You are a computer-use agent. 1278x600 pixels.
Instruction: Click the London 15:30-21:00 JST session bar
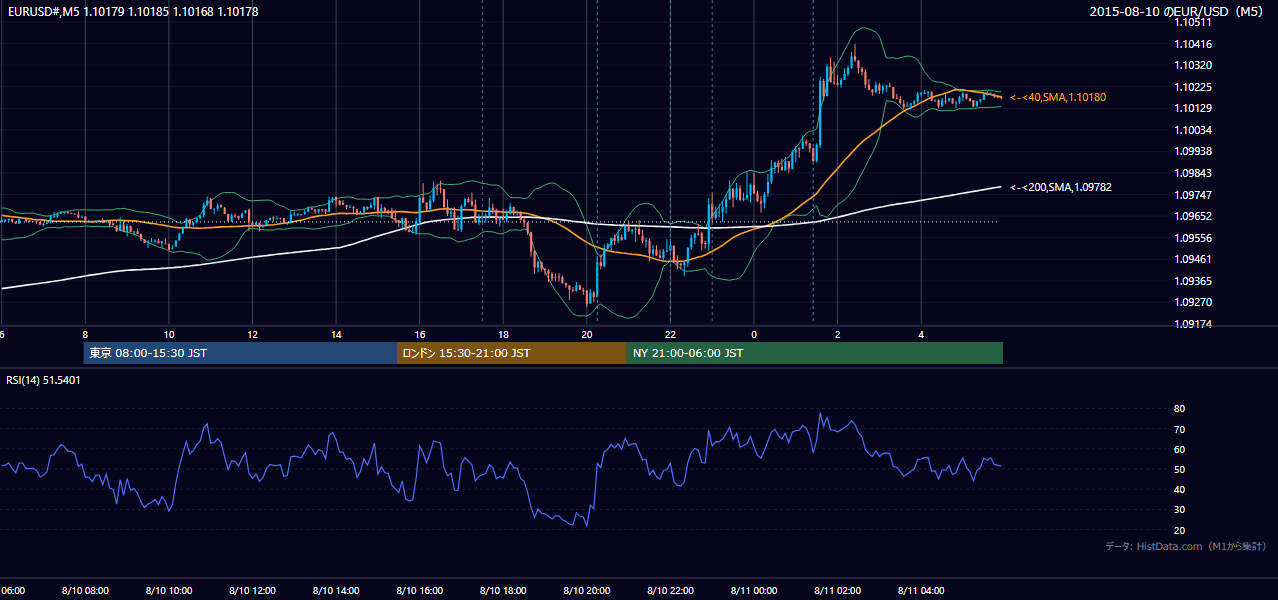coord(512,353)
